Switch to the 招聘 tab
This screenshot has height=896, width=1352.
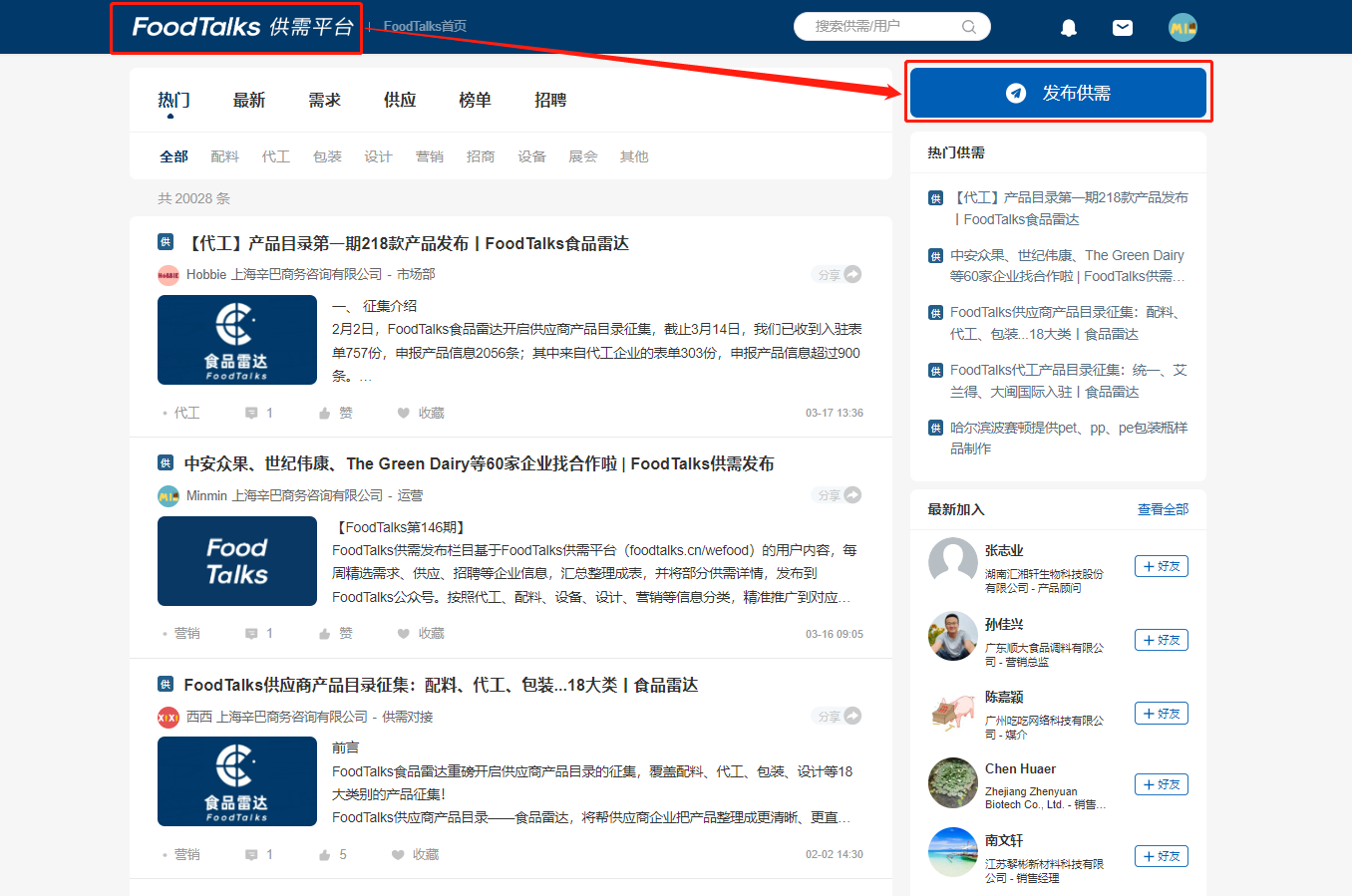[x=549, y=99]
